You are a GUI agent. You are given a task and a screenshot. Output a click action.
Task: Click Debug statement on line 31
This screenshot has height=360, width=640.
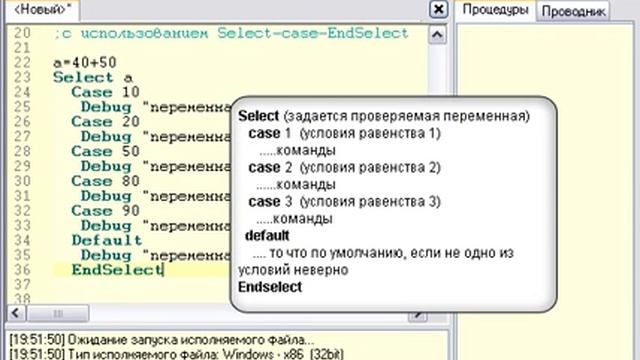click(156, 196)
